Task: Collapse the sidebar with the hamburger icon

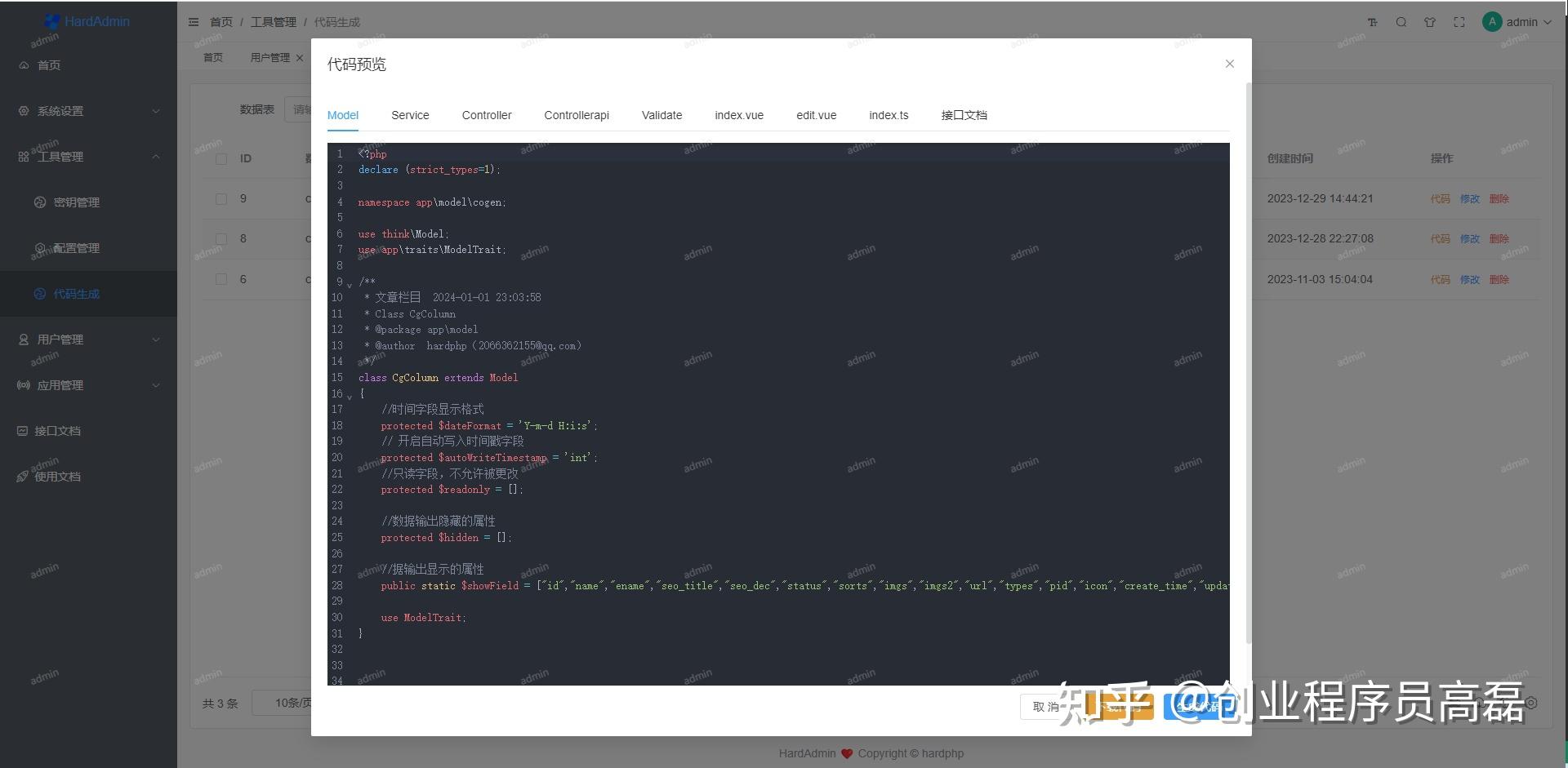Action: point(194,22)
